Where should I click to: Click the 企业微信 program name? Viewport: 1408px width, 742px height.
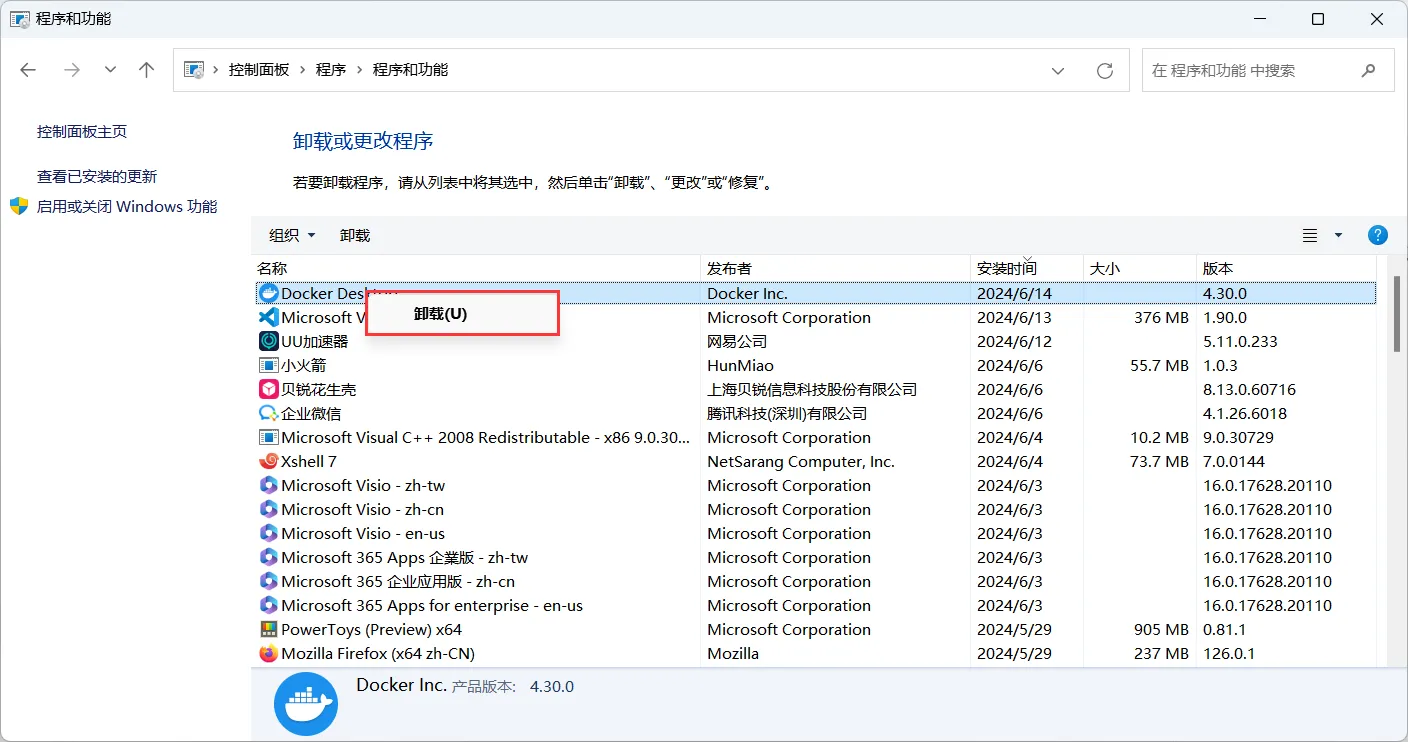(x=311, y=413)
